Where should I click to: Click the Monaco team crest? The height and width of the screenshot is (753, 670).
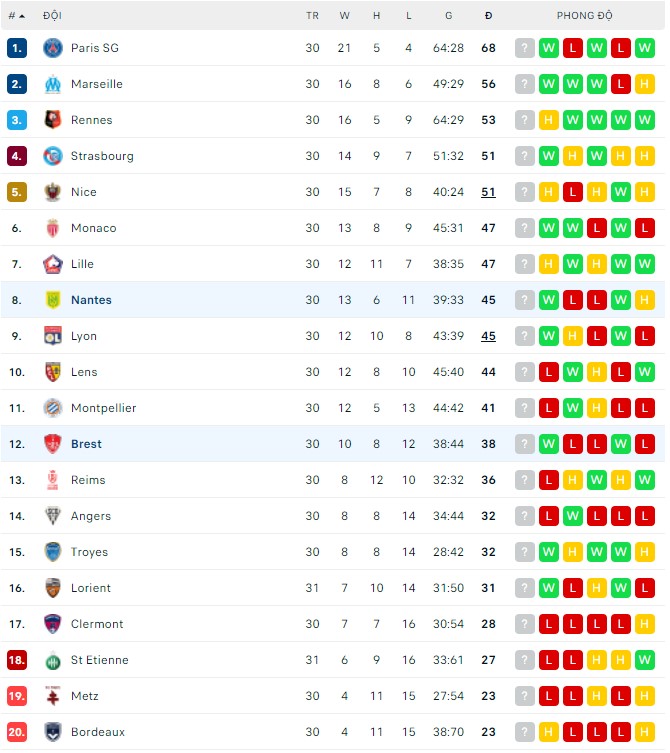coord(53,228)
